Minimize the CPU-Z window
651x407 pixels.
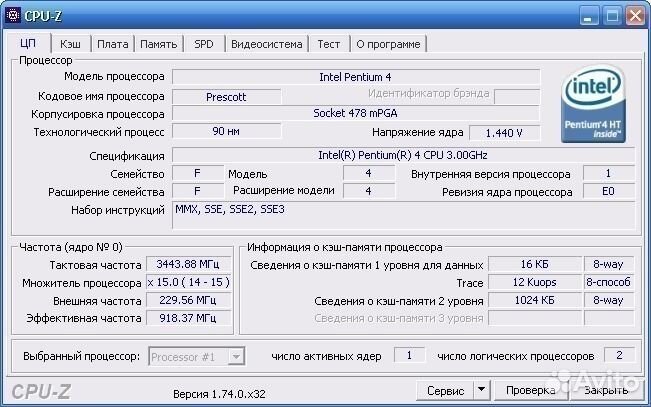pos(587,17)
